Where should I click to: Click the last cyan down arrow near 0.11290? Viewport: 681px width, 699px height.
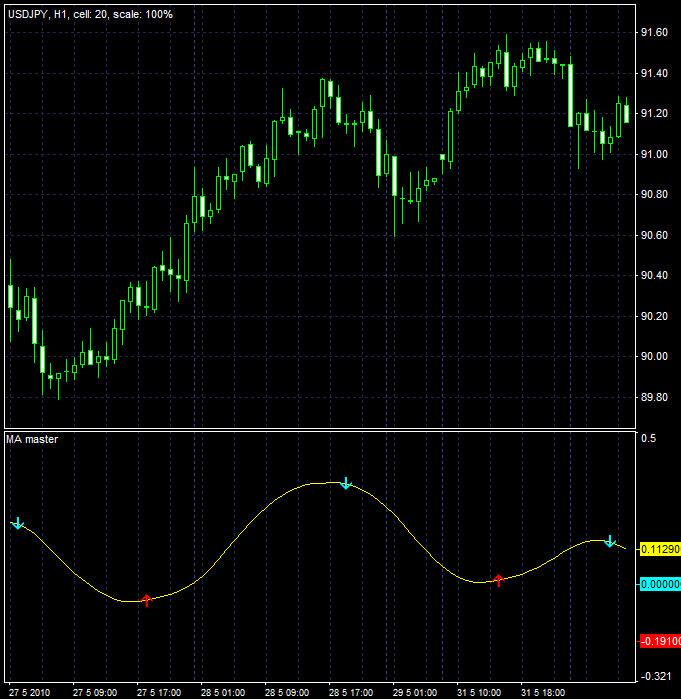point(610,541)
